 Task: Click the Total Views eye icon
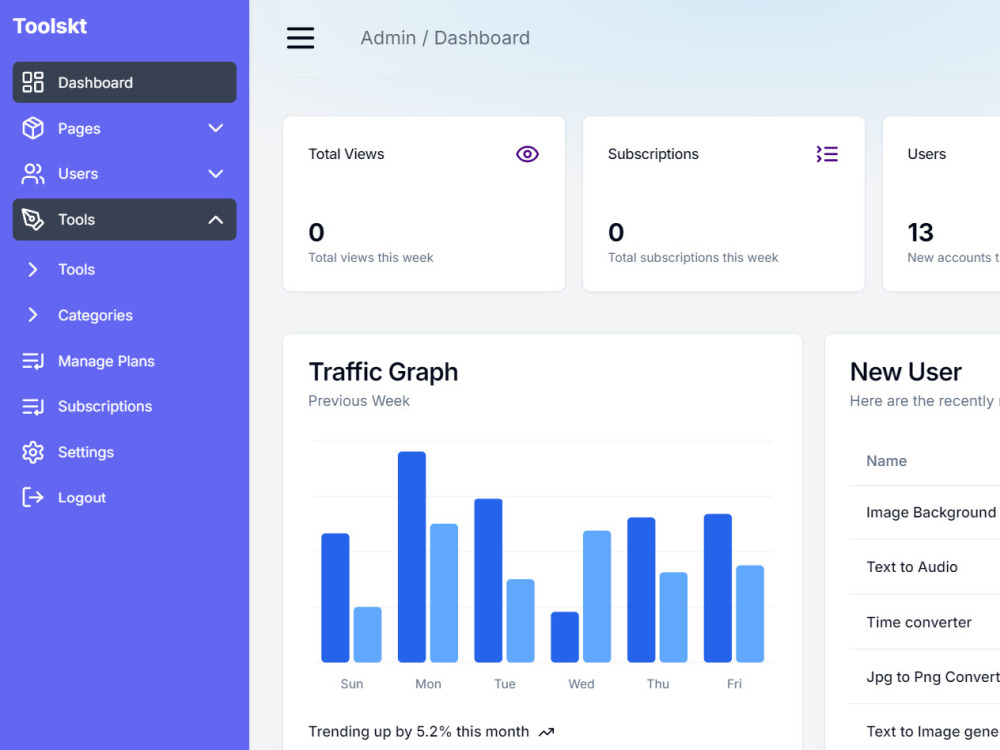[527, 154]
